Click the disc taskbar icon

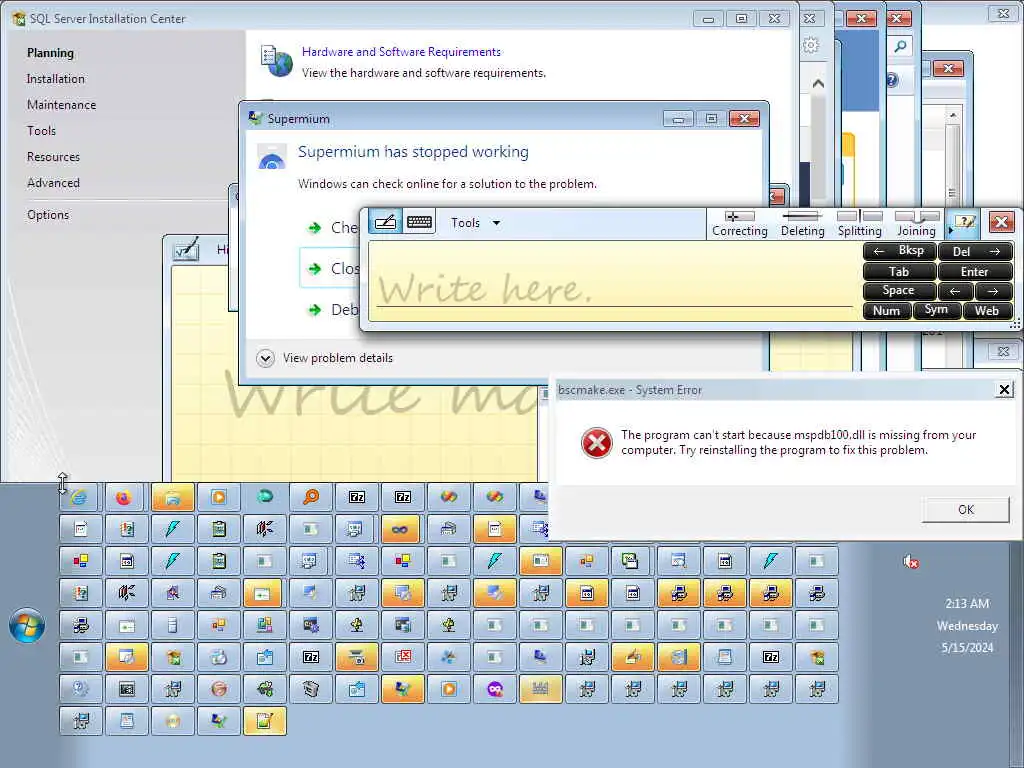[172, 722]
